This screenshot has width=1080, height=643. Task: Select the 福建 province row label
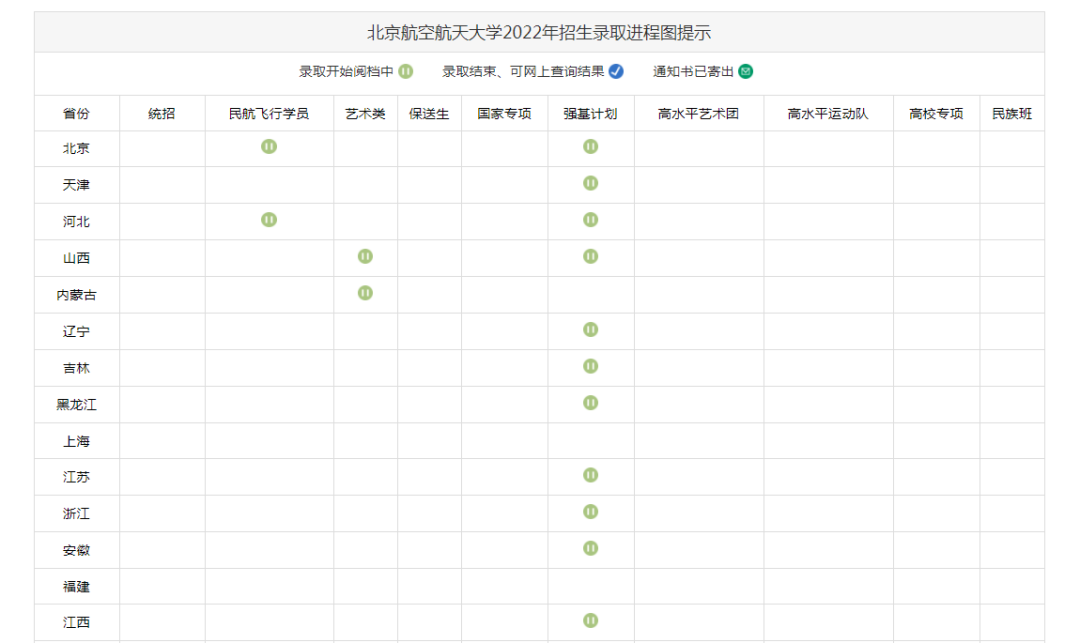76,586
